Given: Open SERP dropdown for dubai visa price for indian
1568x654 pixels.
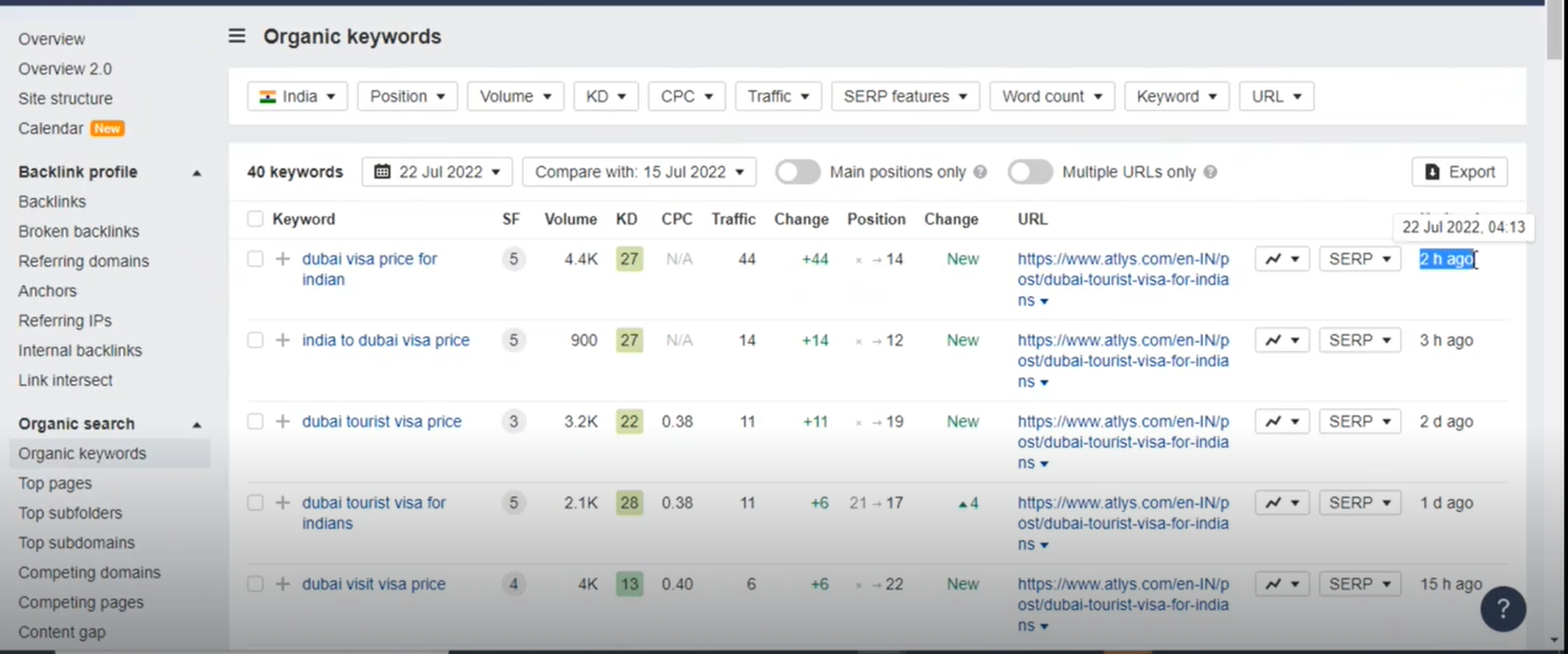Looking at the screenshot, I should coord(1361,259).
